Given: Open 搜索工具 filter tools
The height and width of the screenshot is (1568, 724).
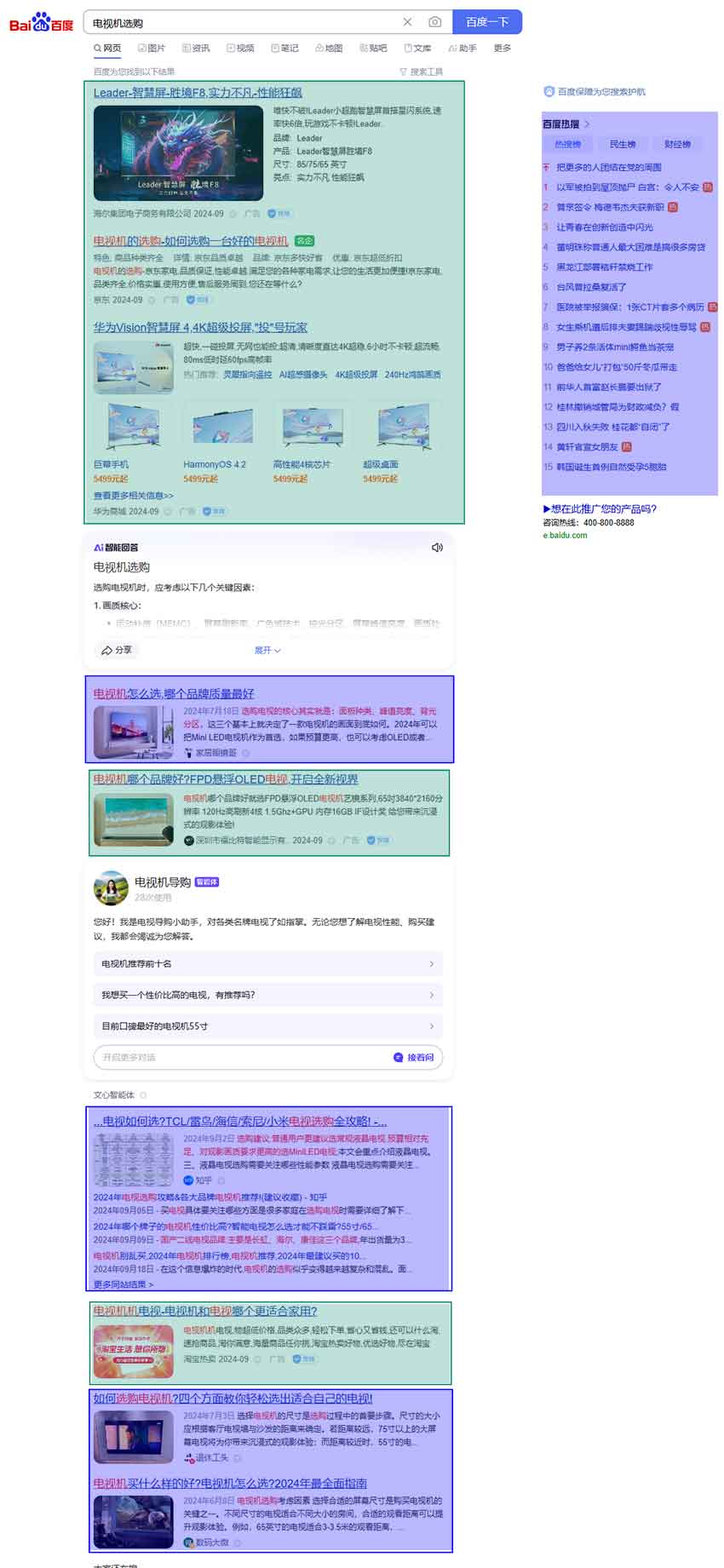Looking at the screenshot, I should 422,72.
